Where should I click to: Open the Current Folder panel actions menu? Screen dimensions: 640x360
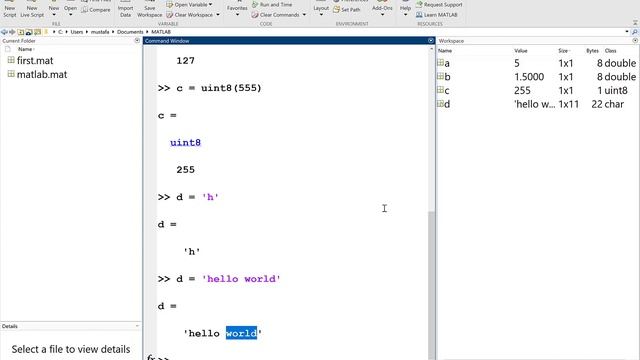137,41
